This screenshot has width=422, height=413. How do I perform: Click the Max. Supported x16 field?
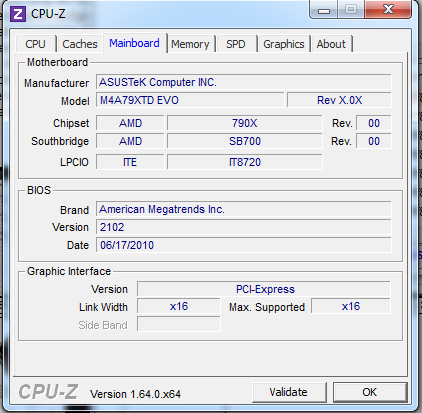pos(351,306)
